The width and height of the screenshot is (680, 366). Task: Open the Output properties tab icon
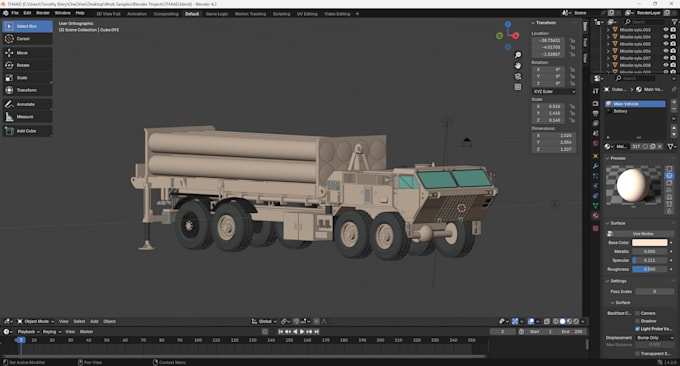click(x=595, y=113)
